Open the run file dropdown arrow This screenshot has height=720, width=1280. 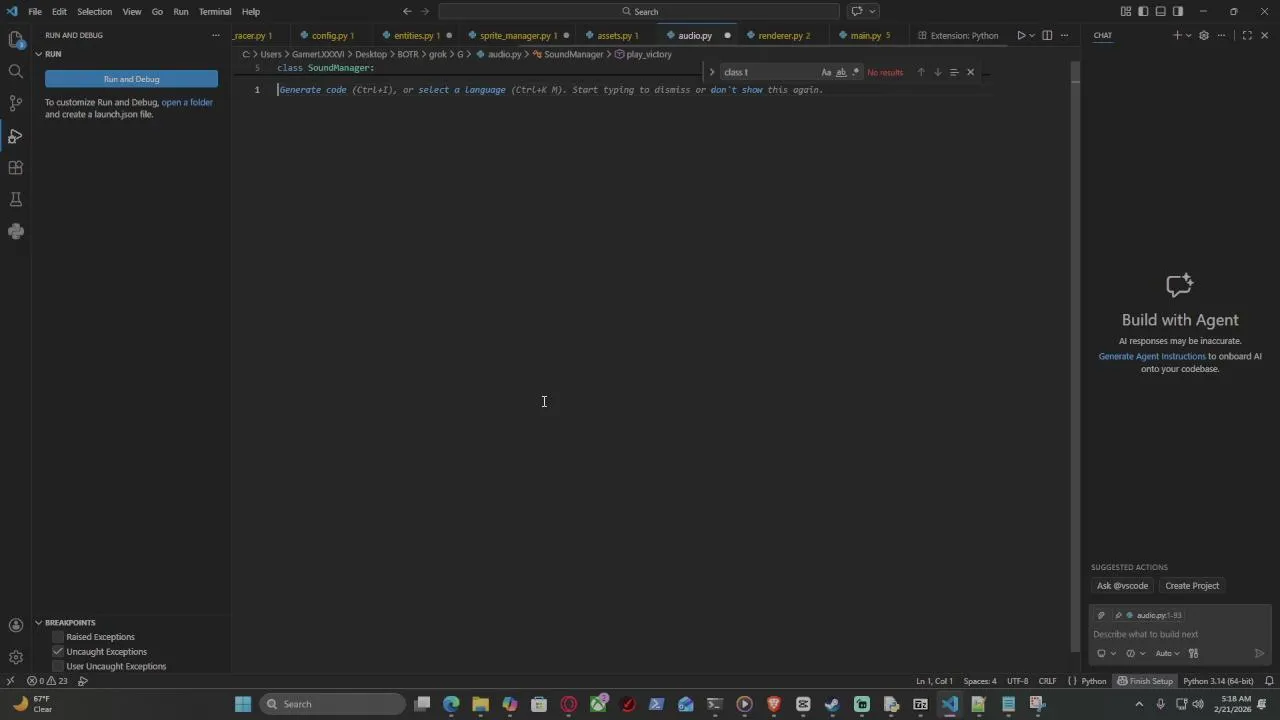tap(1032, 36)
